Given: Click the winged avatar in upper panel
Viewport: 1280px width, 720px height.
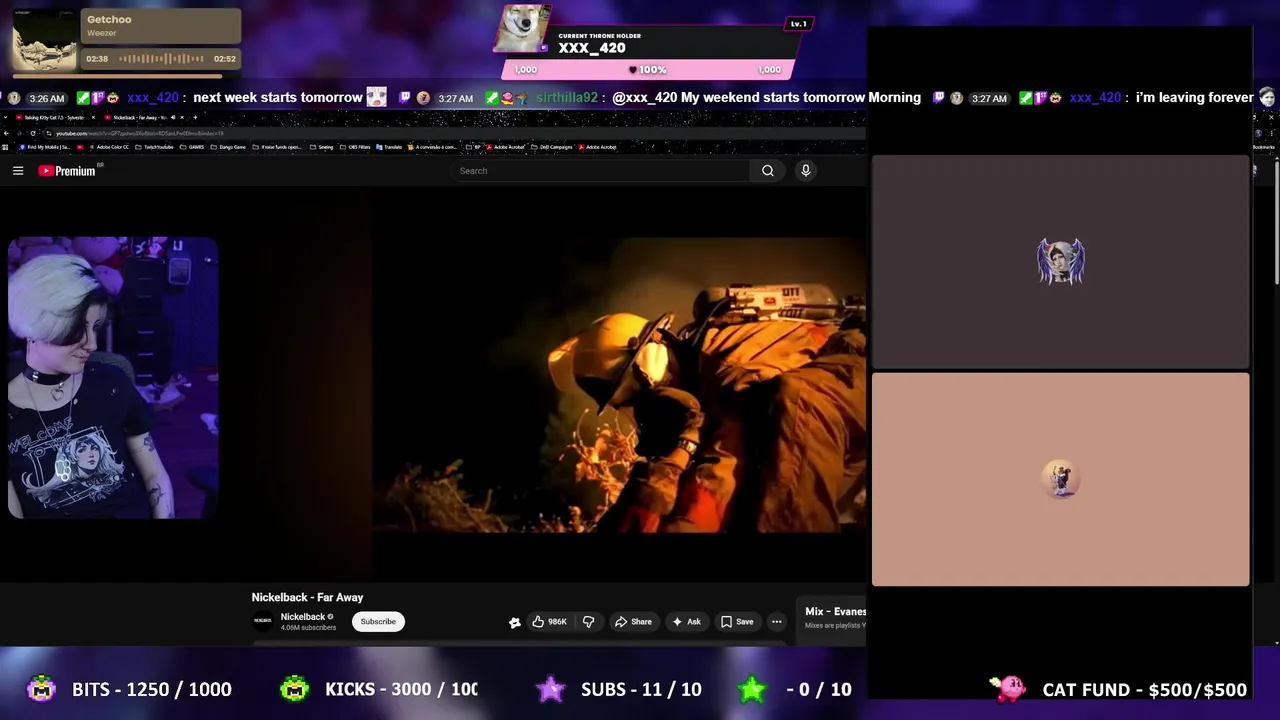Looking at the screenshot, I should point(1061,261).
